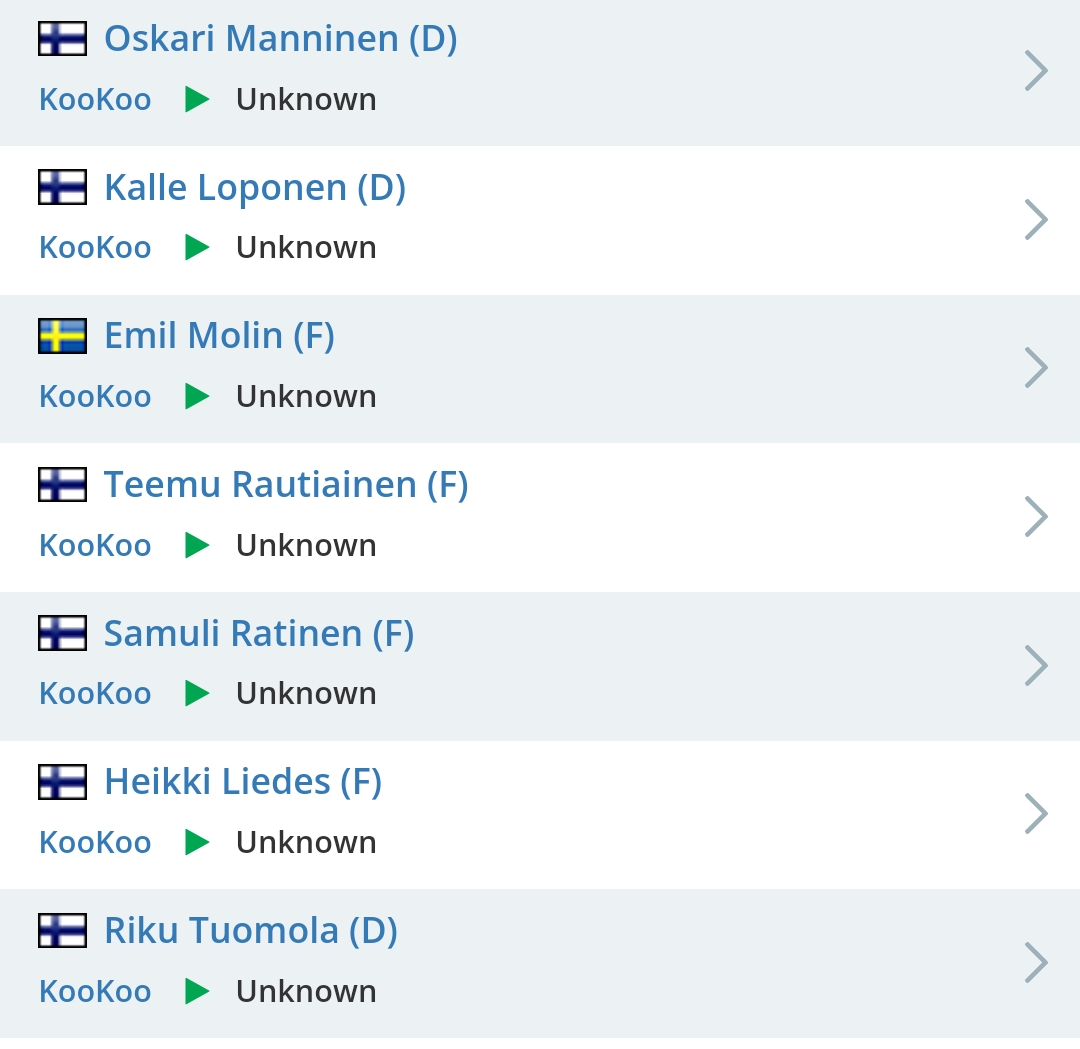Click green transfer arrow in Samuli Ratinen row
This screenshot has width=1080, height=1049.
[x=197, y=694]
